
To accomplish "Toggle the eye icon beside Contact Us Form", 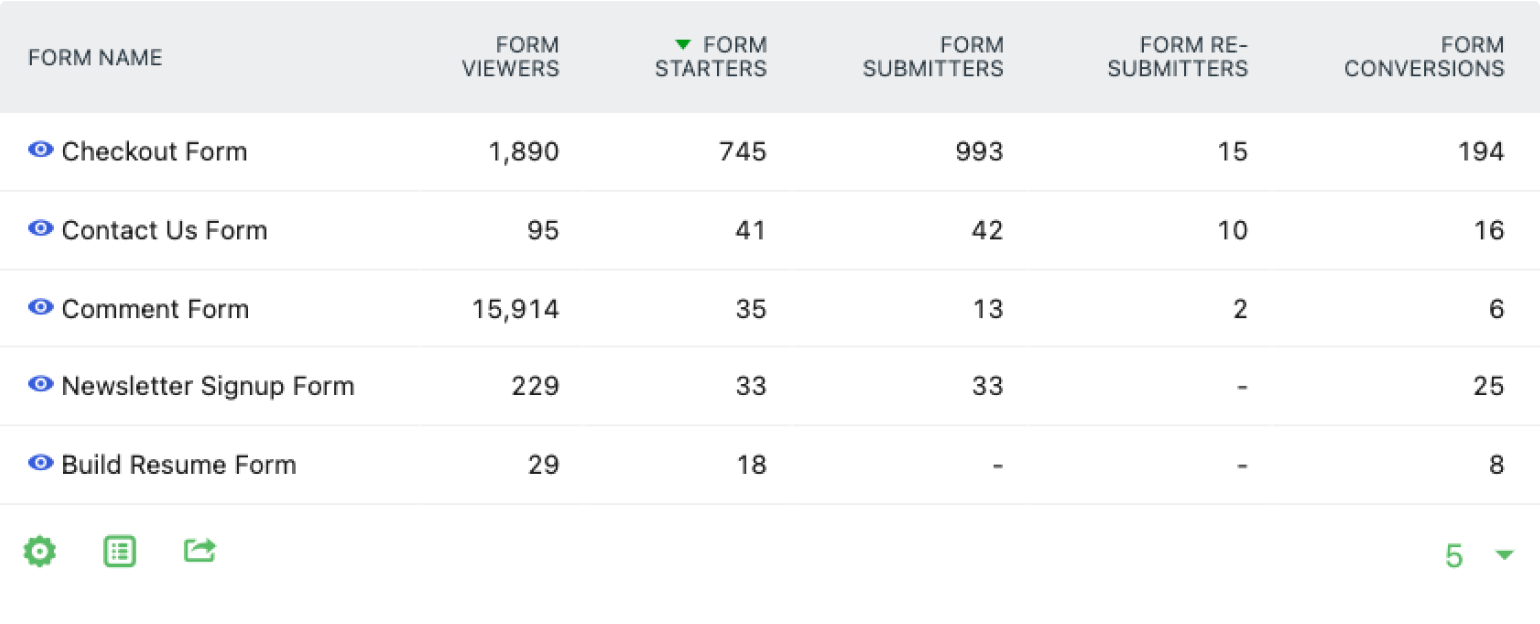I will pyautogui.click(x=40, y=229).
